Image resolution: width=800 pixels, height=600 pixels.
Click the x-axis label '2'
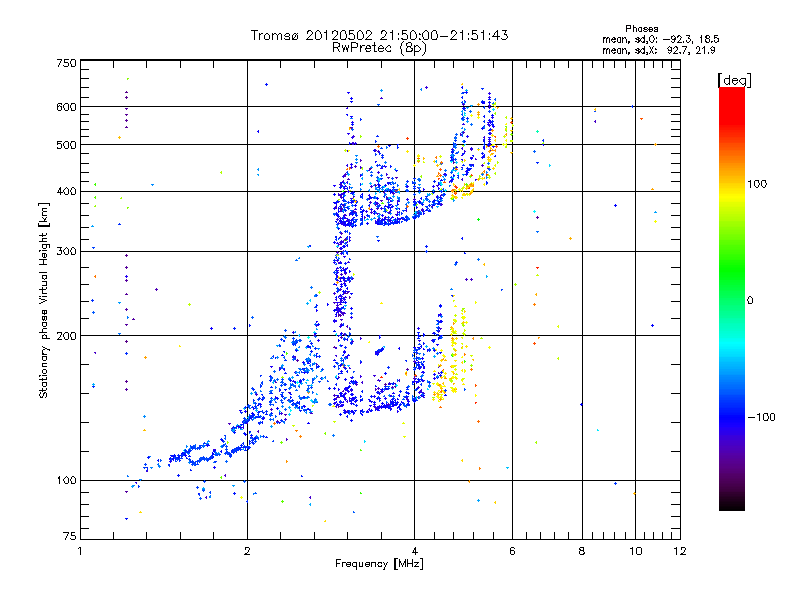tap(247, 551)
